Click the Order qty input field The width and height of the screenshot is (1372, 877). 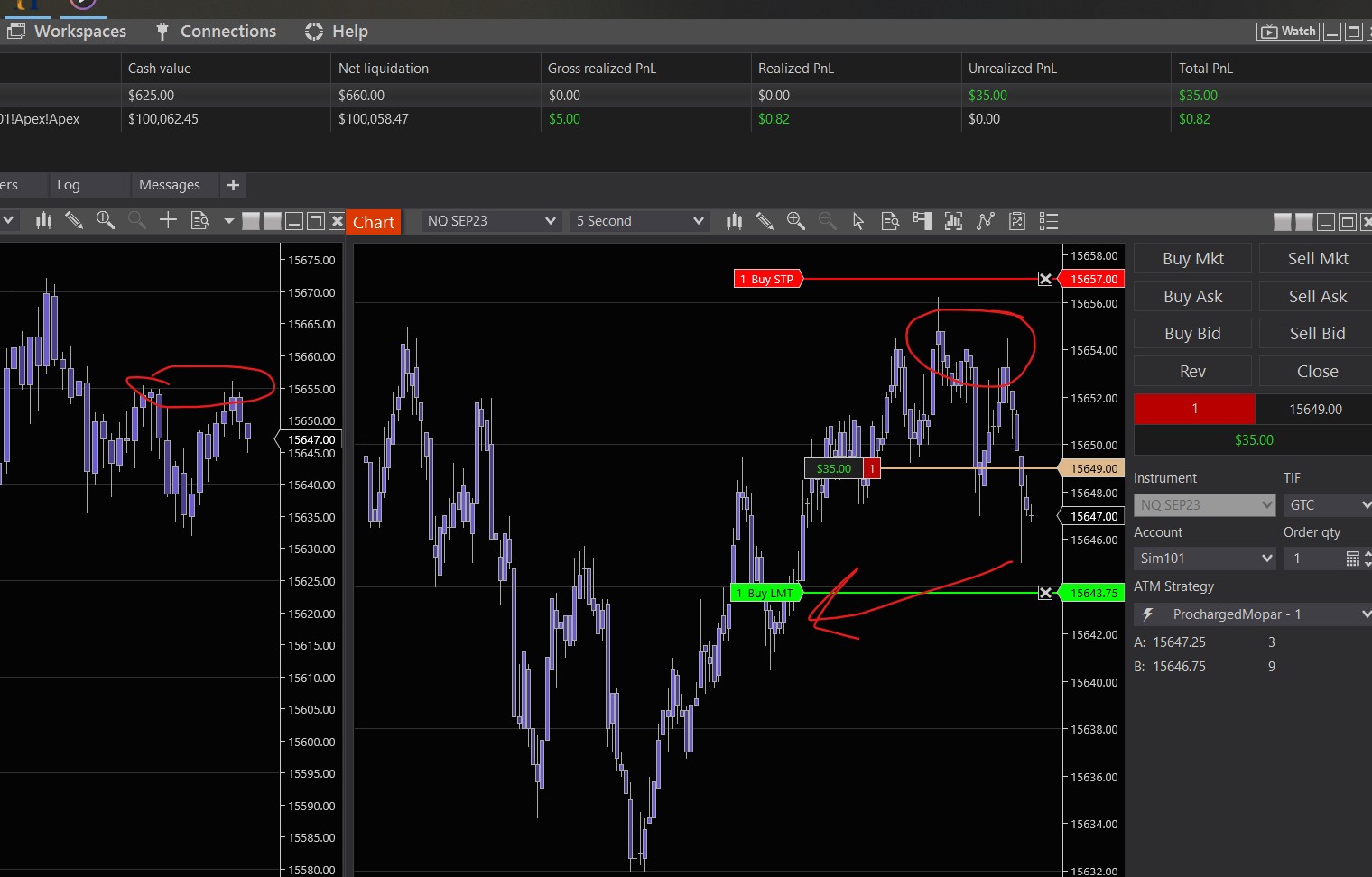click(x=1313, y=559)
